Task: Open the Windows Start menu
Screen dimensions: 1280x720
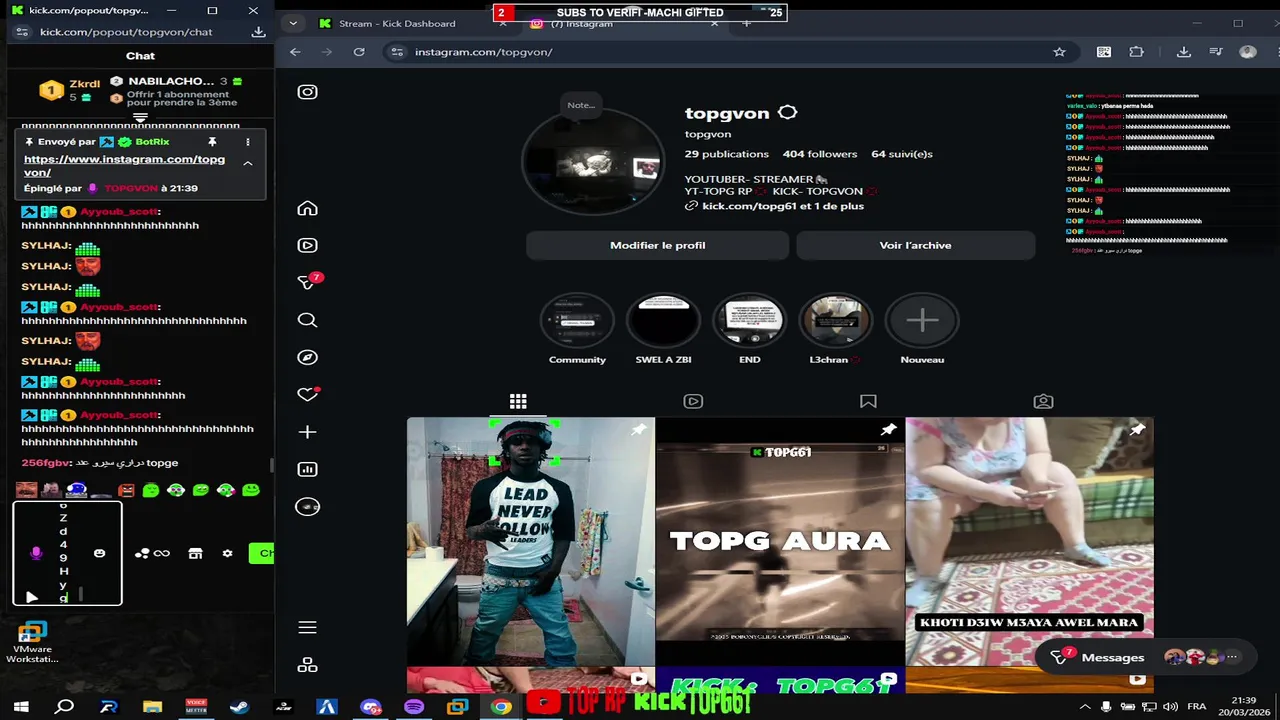Action: 21,706
